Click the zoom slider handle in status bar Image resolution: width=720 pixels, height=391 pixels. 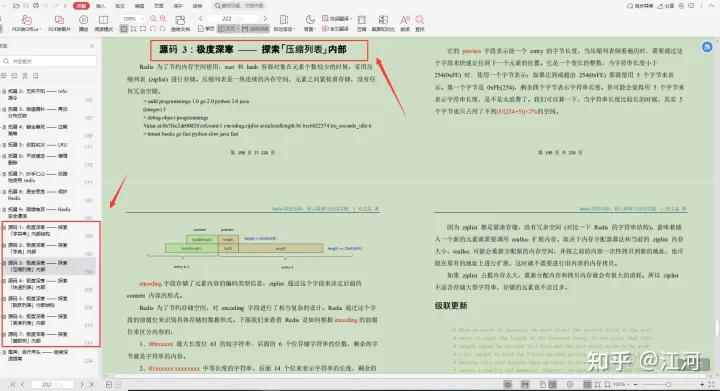[x=669, y=385]
